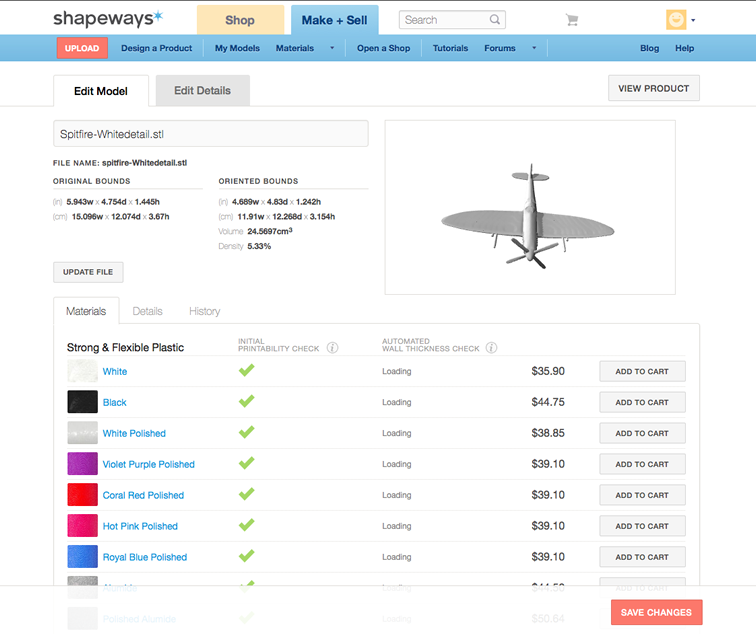Add Royal Blue Polished to cart
Screen dimensions: 756x634
point(642,556)
